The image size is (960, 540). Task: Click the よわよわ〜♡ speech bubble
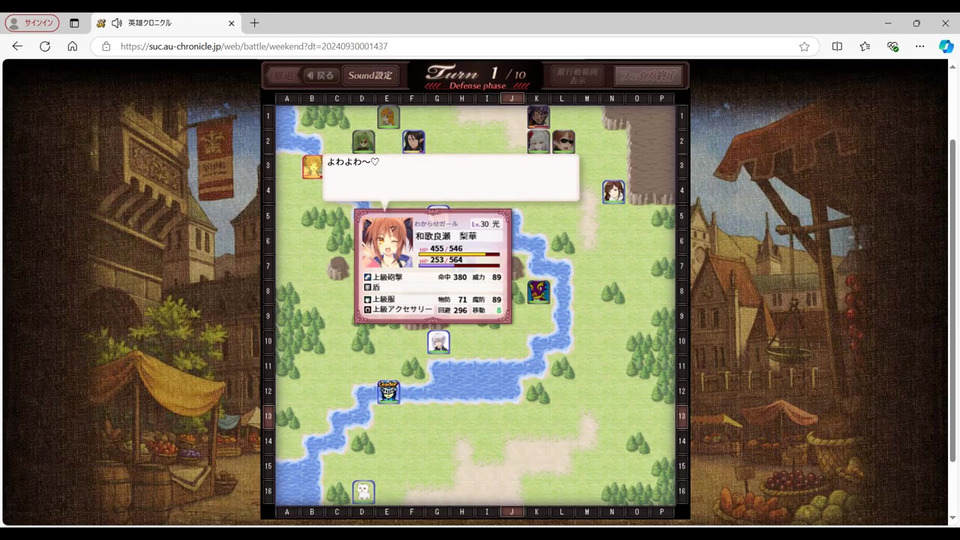[451, 178]
